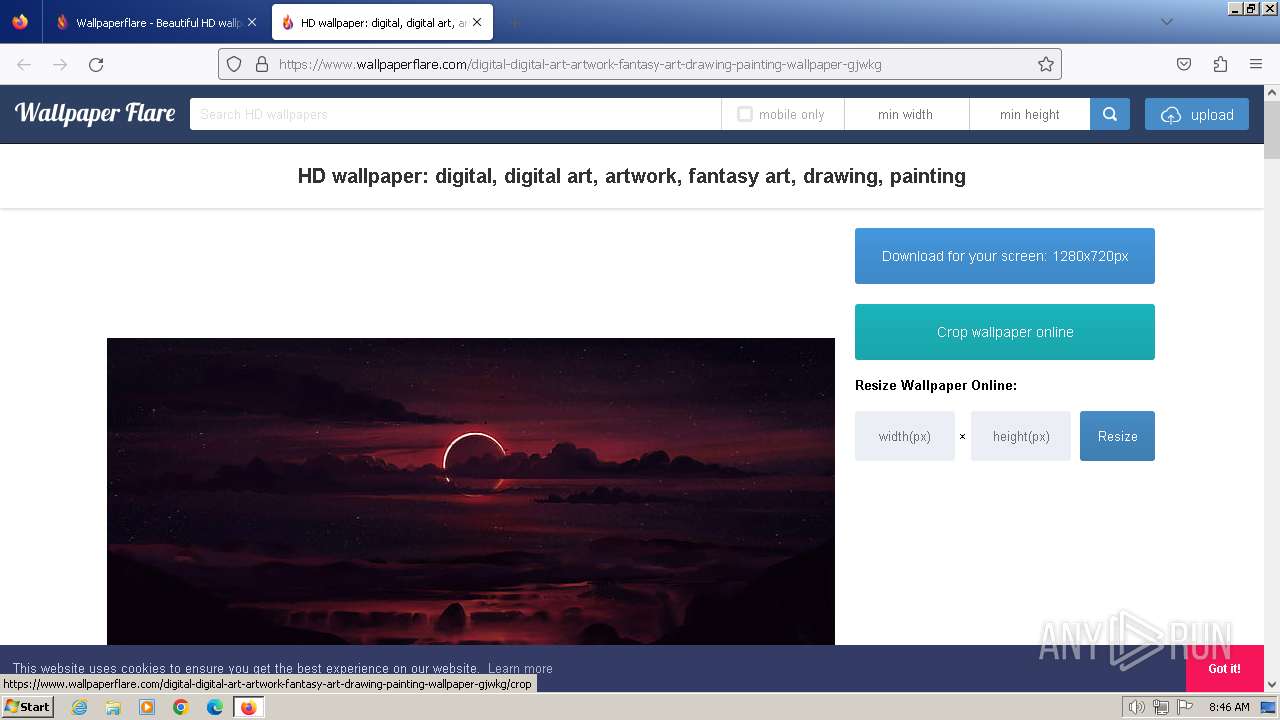This screenshot has width=1280, height=720.
Task: Open the list all tabs dropdown
Action: point(1166,22)
